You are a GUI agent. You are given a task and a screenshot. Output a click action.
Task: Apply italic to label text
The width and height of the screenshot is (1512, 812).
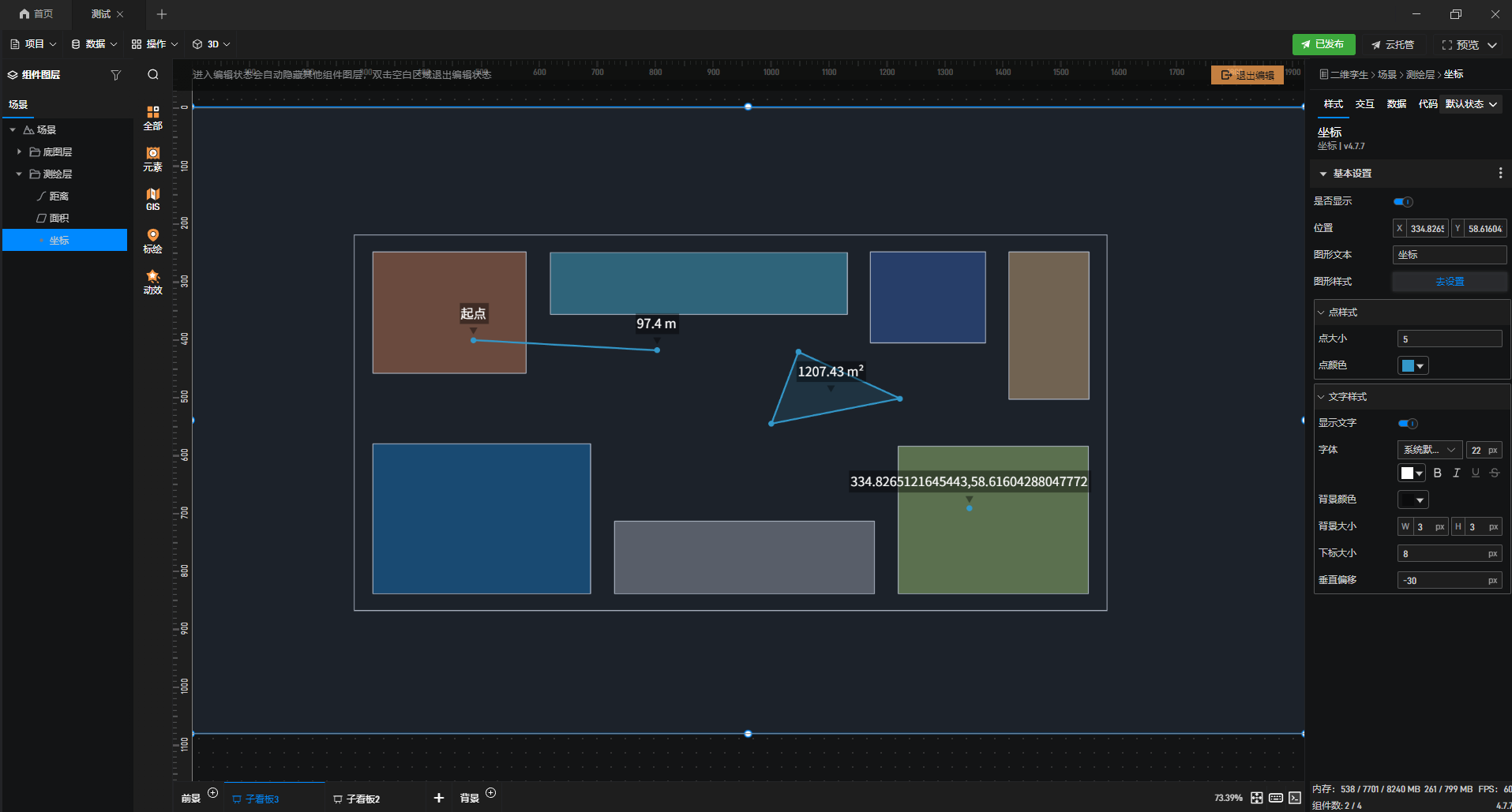click(1456, 473)
